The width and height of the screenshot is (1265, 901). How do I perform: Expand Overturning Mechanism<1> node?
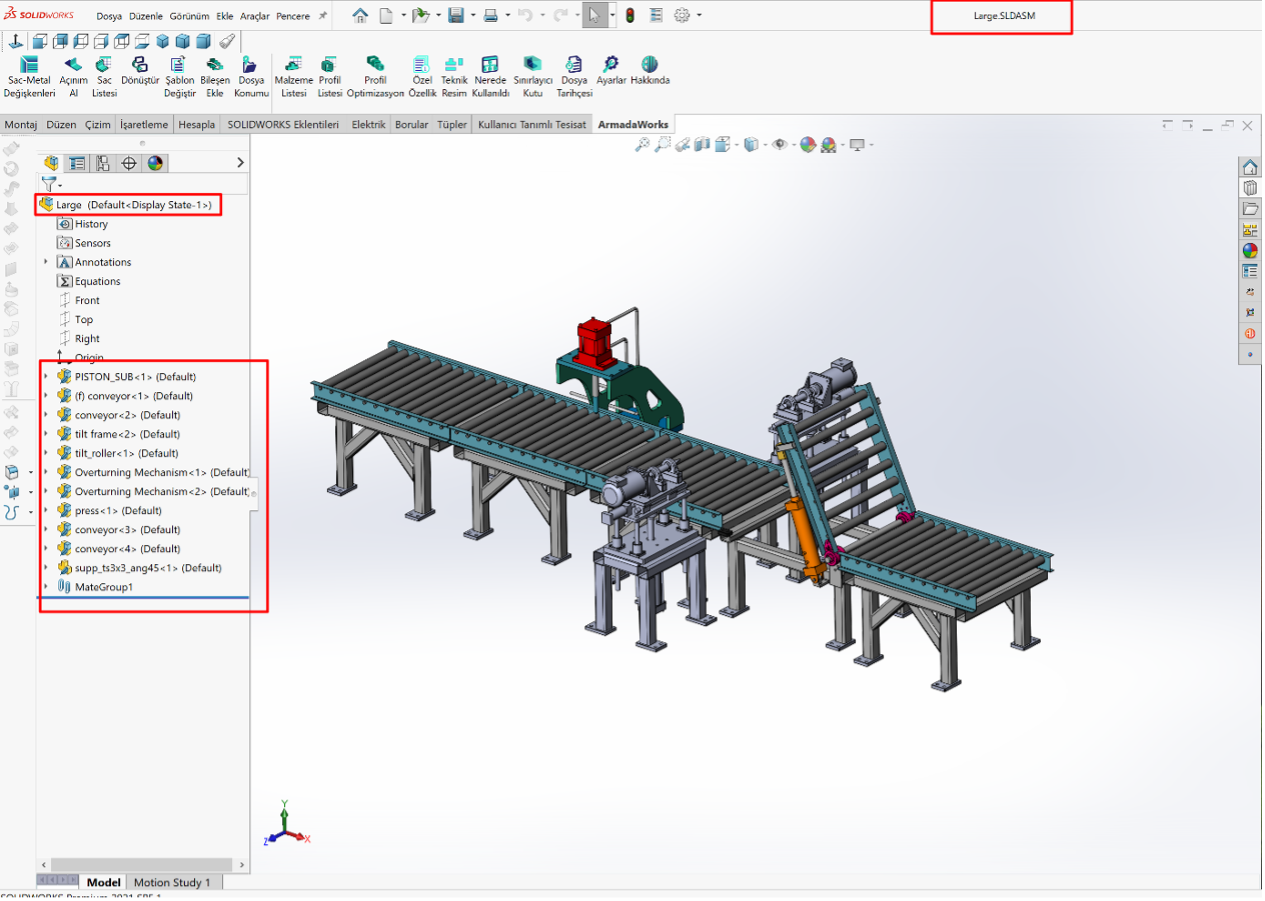(x=46, y=472)
